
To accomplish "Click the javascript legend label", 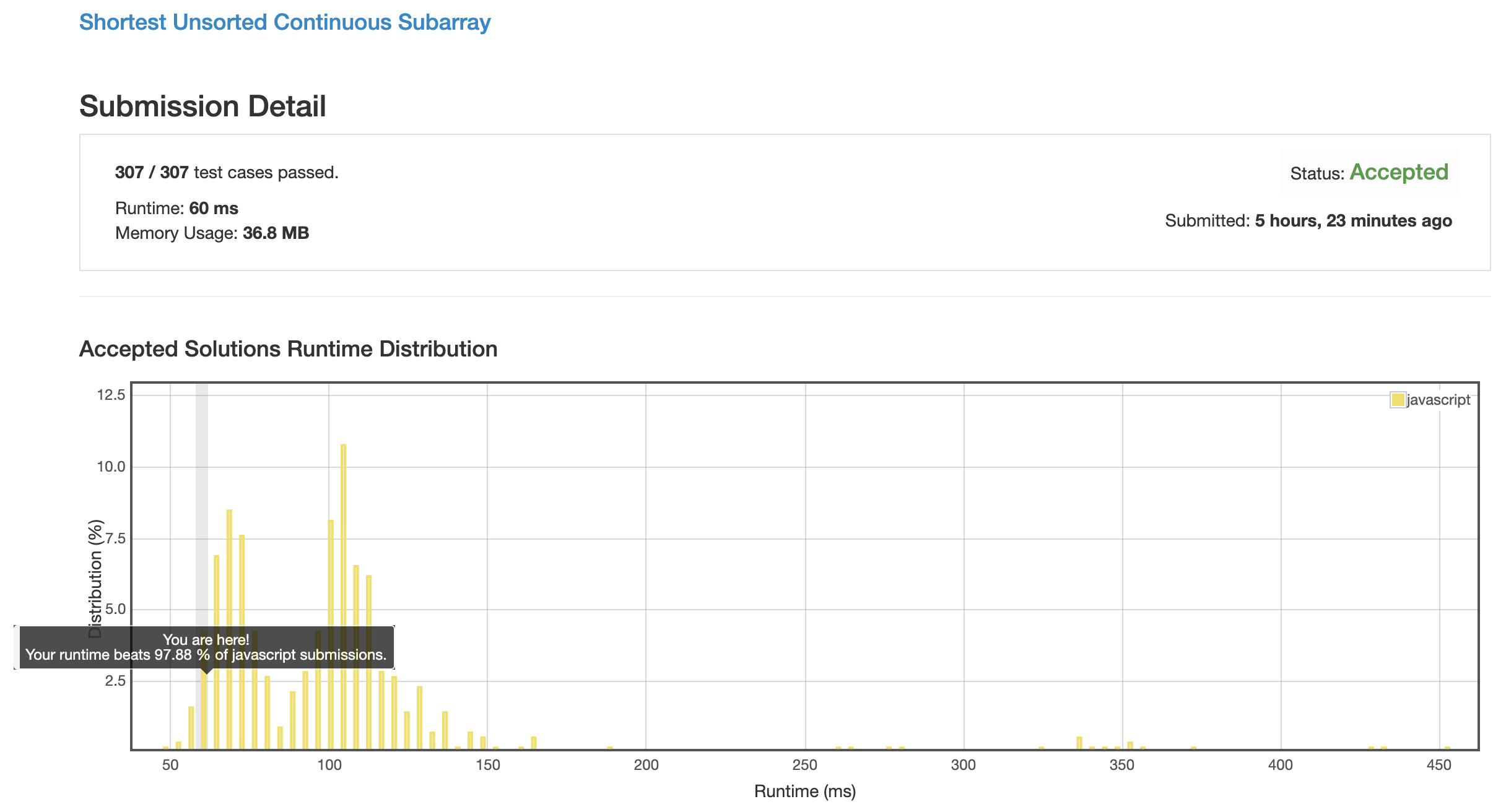I will point(1439,400).
